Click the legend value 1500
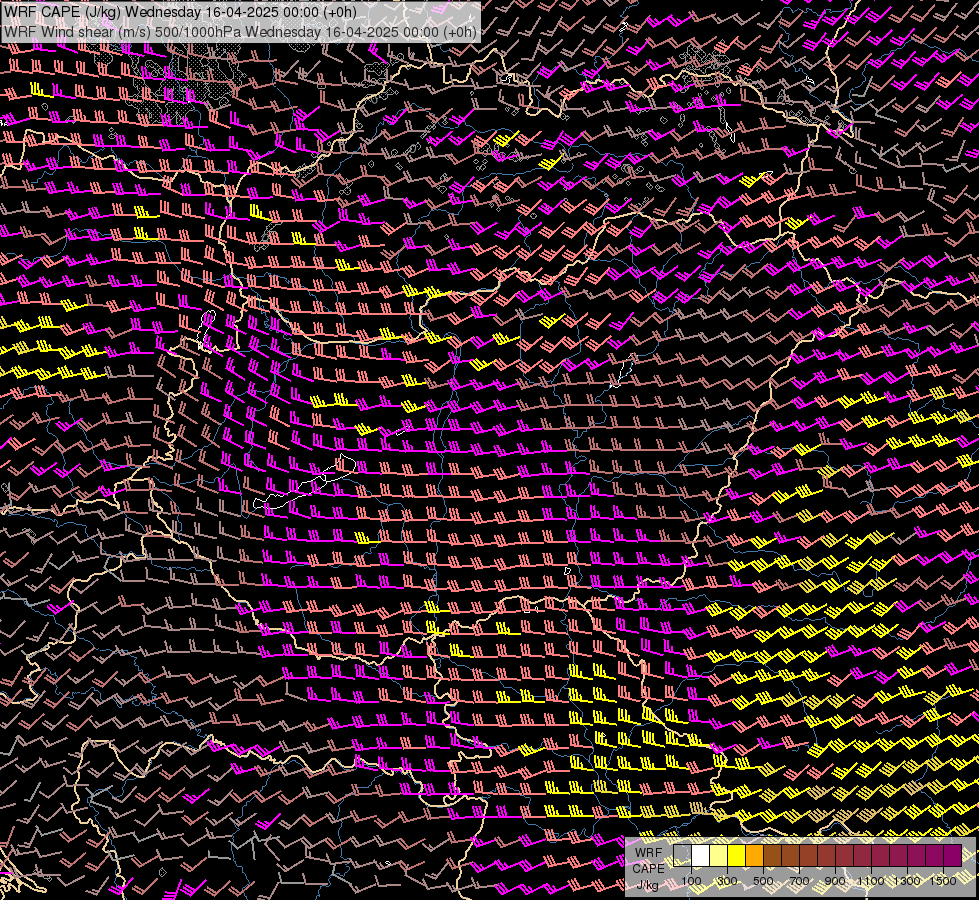The image size is (979, 900). pos(943,881)
